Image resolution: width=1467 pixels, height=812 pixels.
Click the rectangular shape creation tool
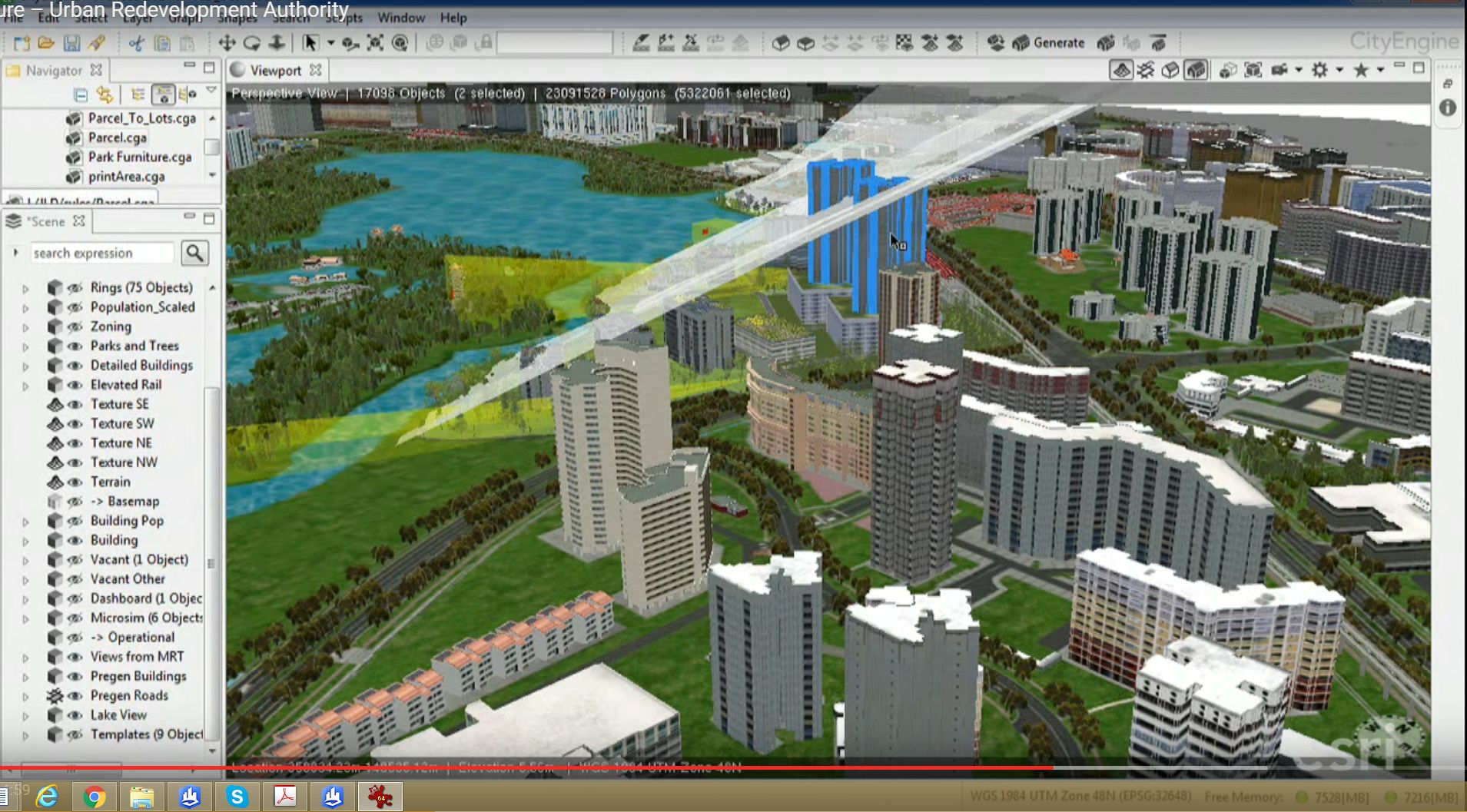click(805, 43)
